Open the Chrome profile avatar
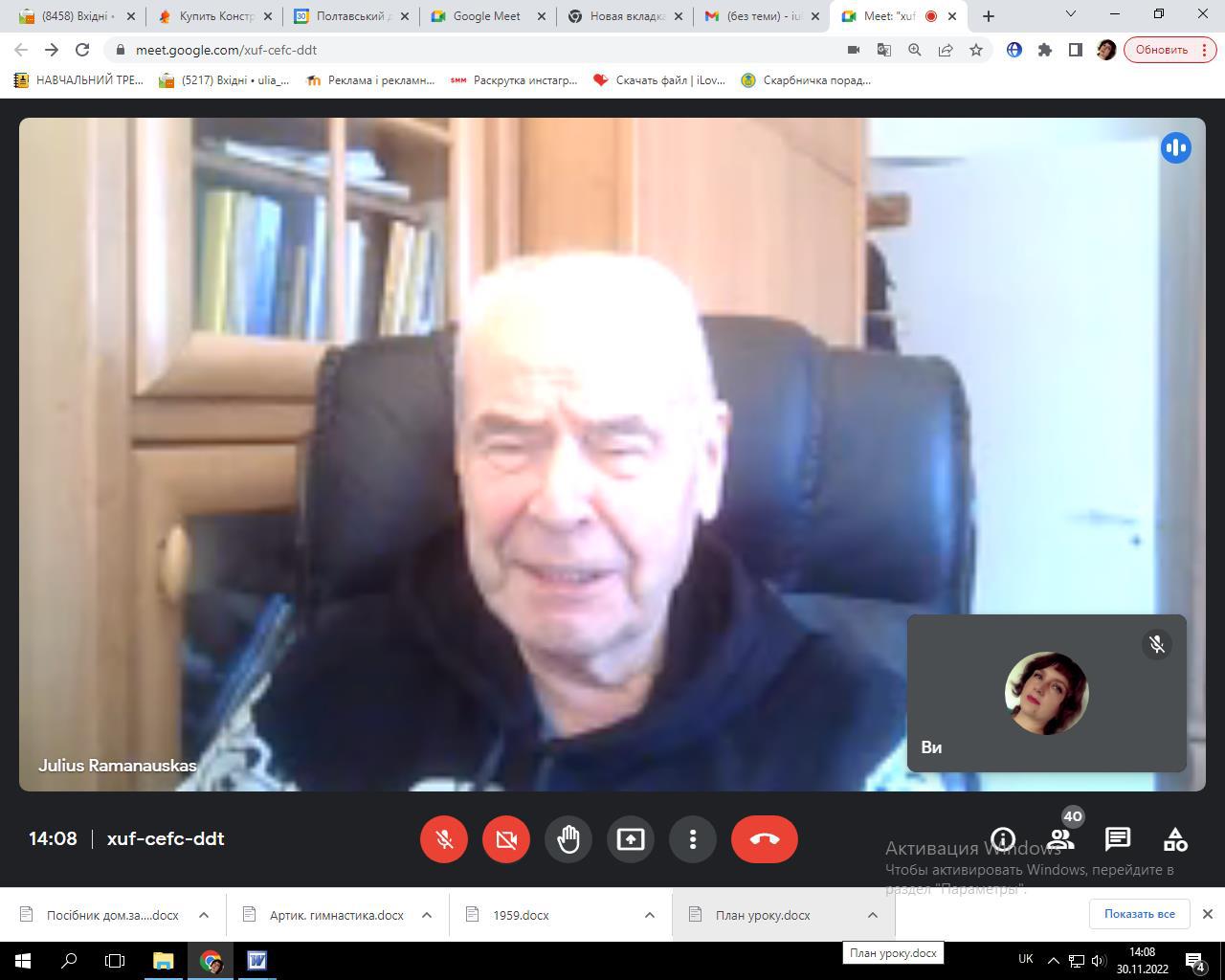The image size is (1225, 980). tap(1106, 50)
